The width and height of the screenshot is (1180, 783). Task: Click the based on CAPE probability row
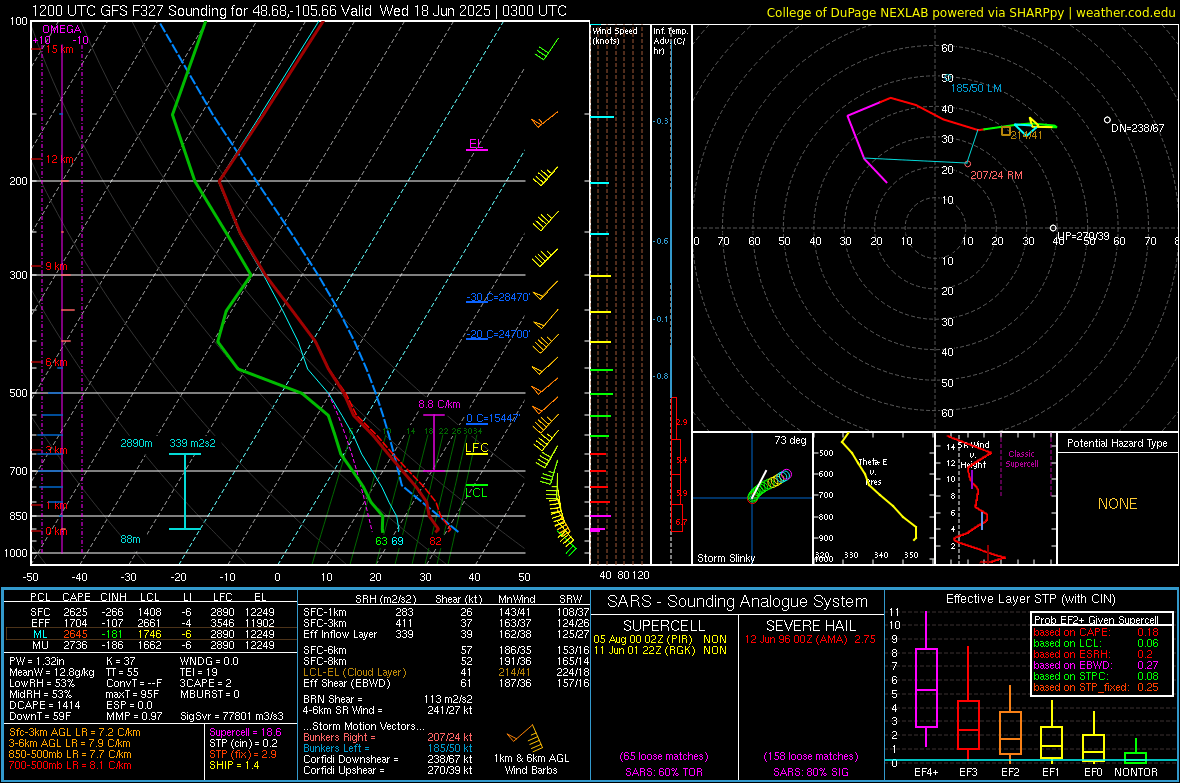(1096, 632)
